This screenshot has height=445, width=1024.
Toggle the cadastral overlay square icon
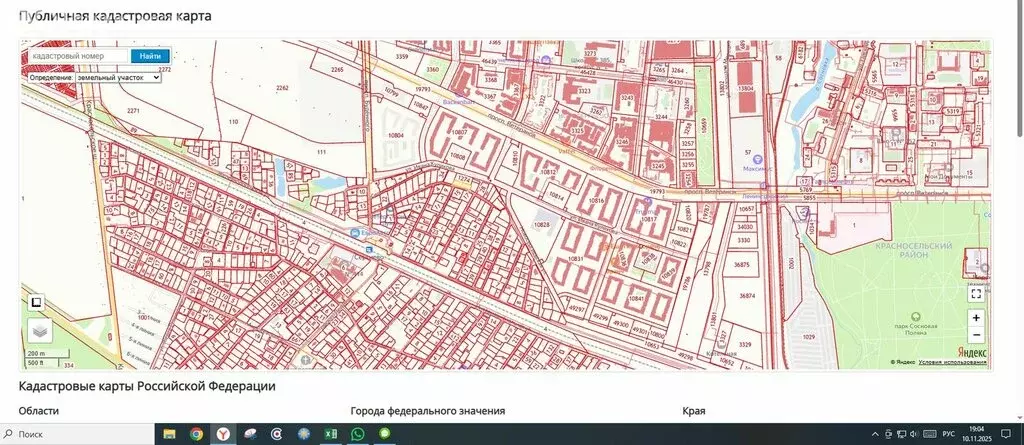coord(35,301)
